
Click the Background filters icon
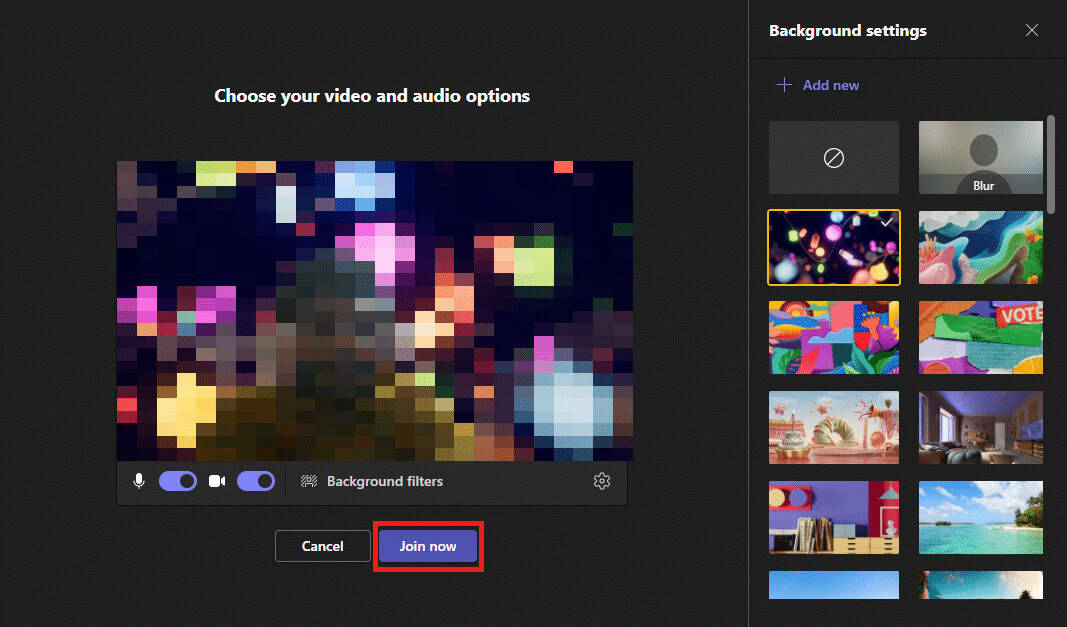click(309, 481)
